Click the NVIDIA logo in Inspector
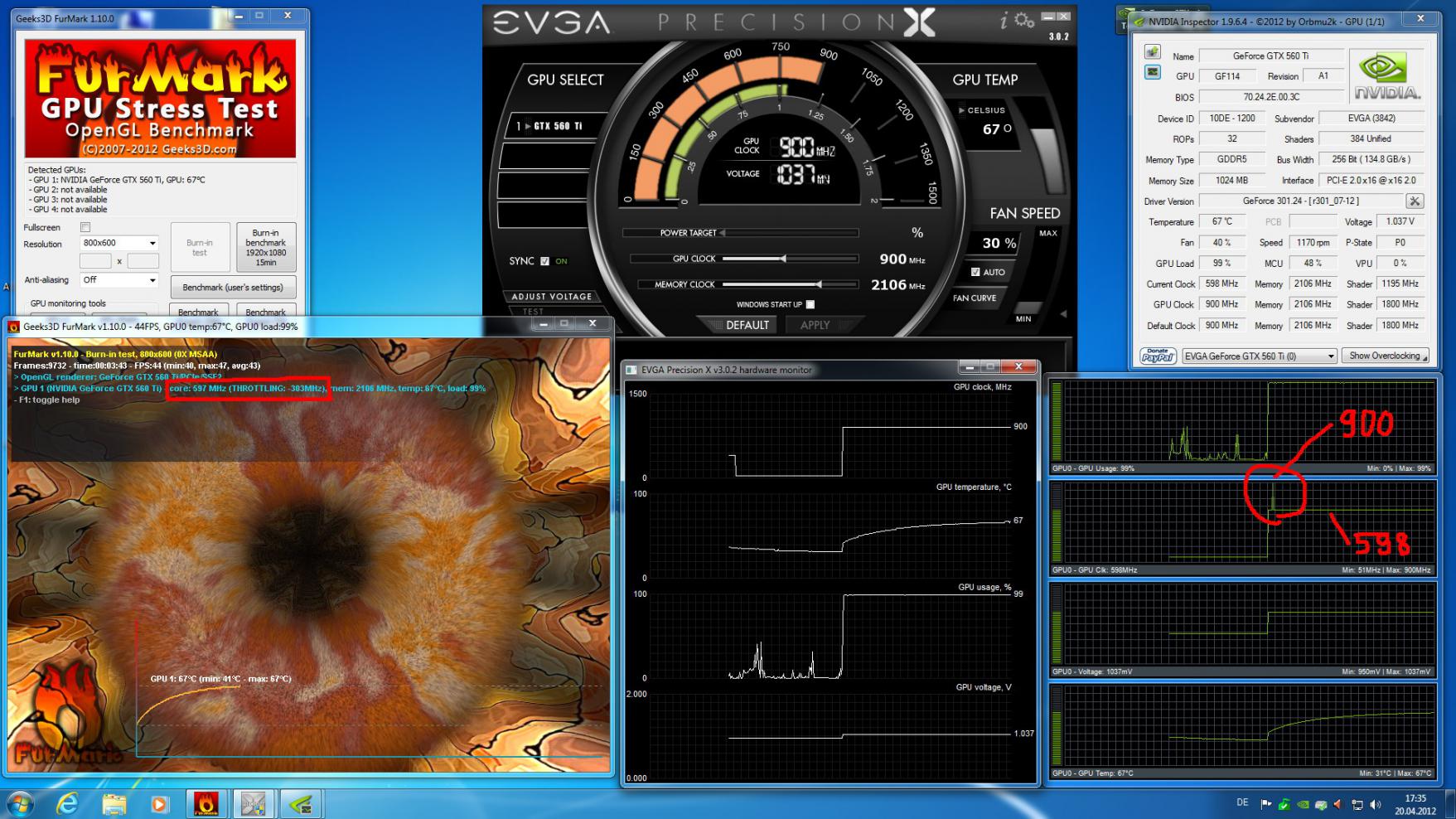Screen dimensions: 1456x819 pyautogui.click(x=1386, y=76)
